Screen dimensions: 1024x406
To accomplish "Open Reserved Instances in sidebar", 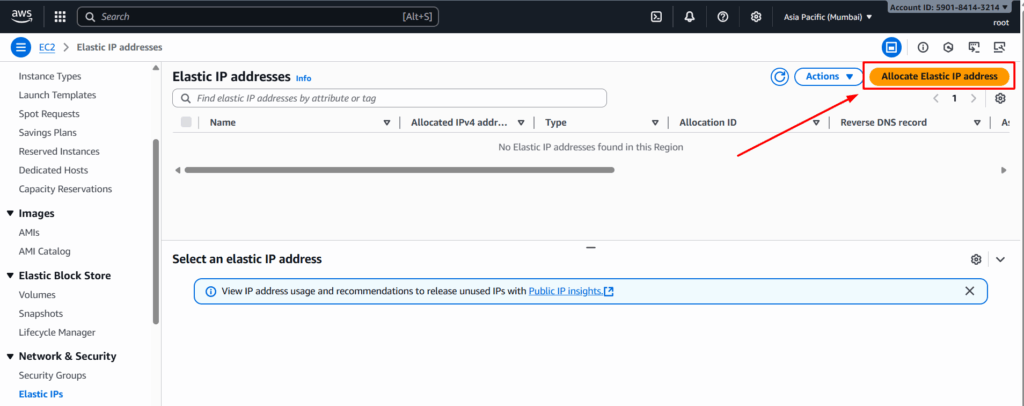I will tap(59, 151).
